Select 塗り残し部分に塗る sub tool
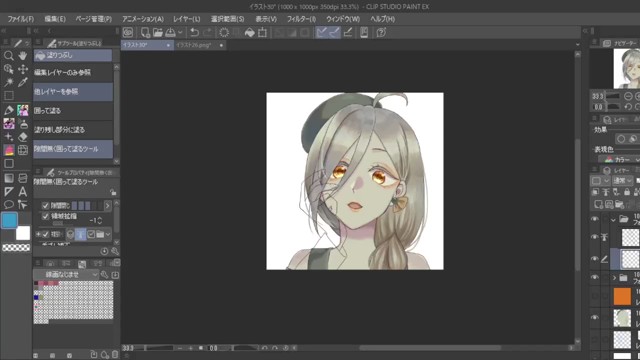Screen dimensions: 640x360 point(73,130)
